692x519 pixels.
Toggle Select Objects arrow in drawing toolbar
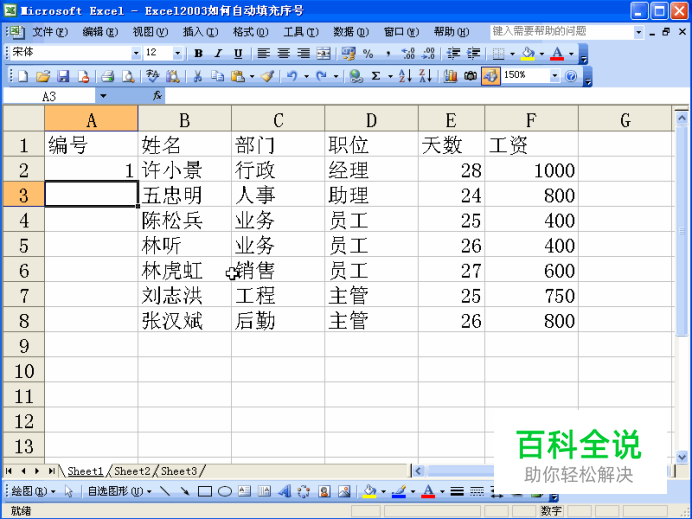[68, 491]
